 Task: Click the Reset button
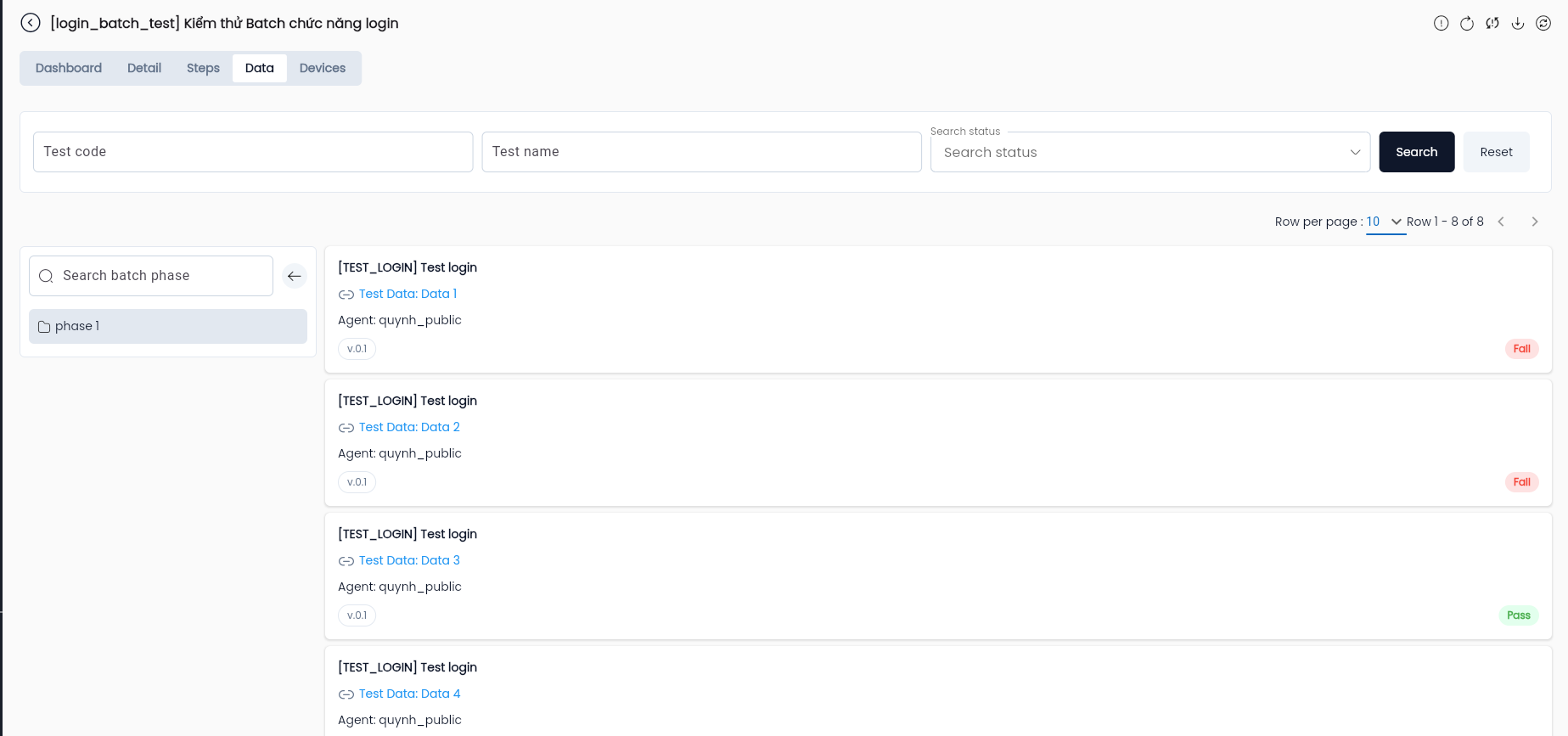1496,152
